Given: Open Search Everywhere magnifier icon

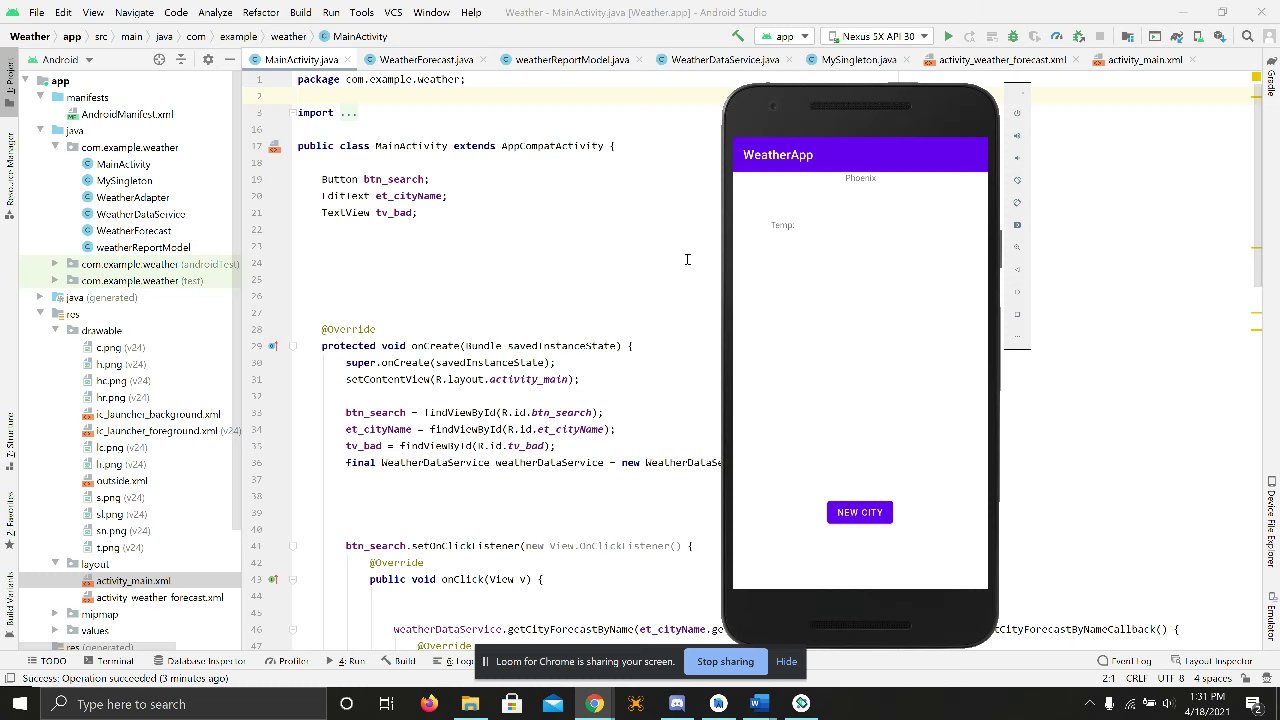Looking at the screenshot, I should pos(1247,36).
